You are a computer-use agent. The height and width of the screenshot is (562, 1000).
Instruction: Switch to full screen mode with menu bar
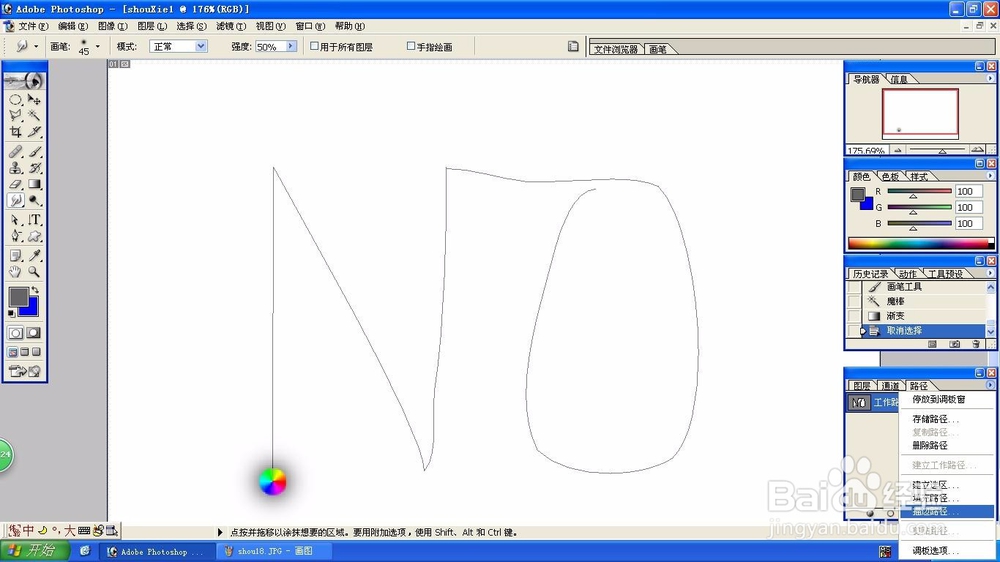tap(25, 352)
